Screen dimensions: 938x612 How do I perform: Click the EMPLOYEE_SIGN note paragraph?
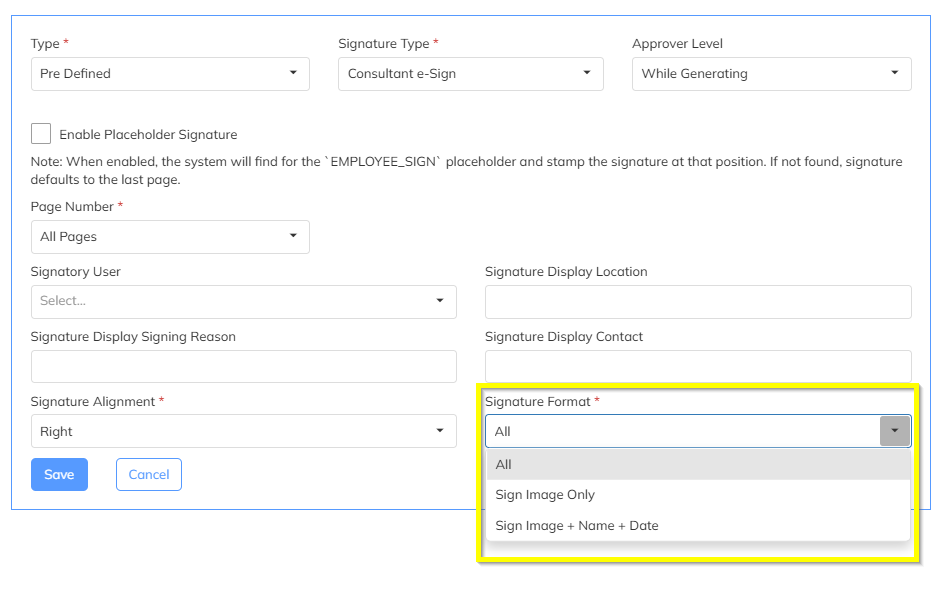click(x=467, y=171)
